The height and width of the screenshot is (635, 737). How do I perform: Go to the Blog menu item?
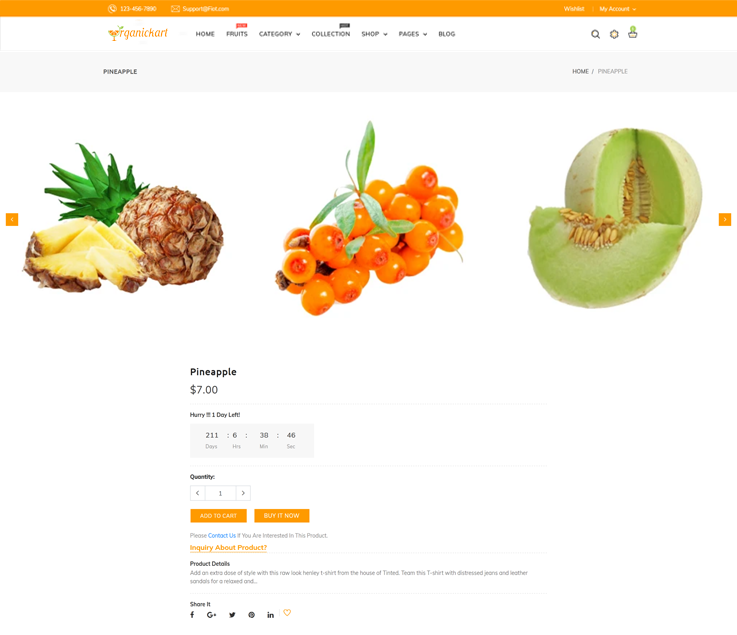pos(447,34)
